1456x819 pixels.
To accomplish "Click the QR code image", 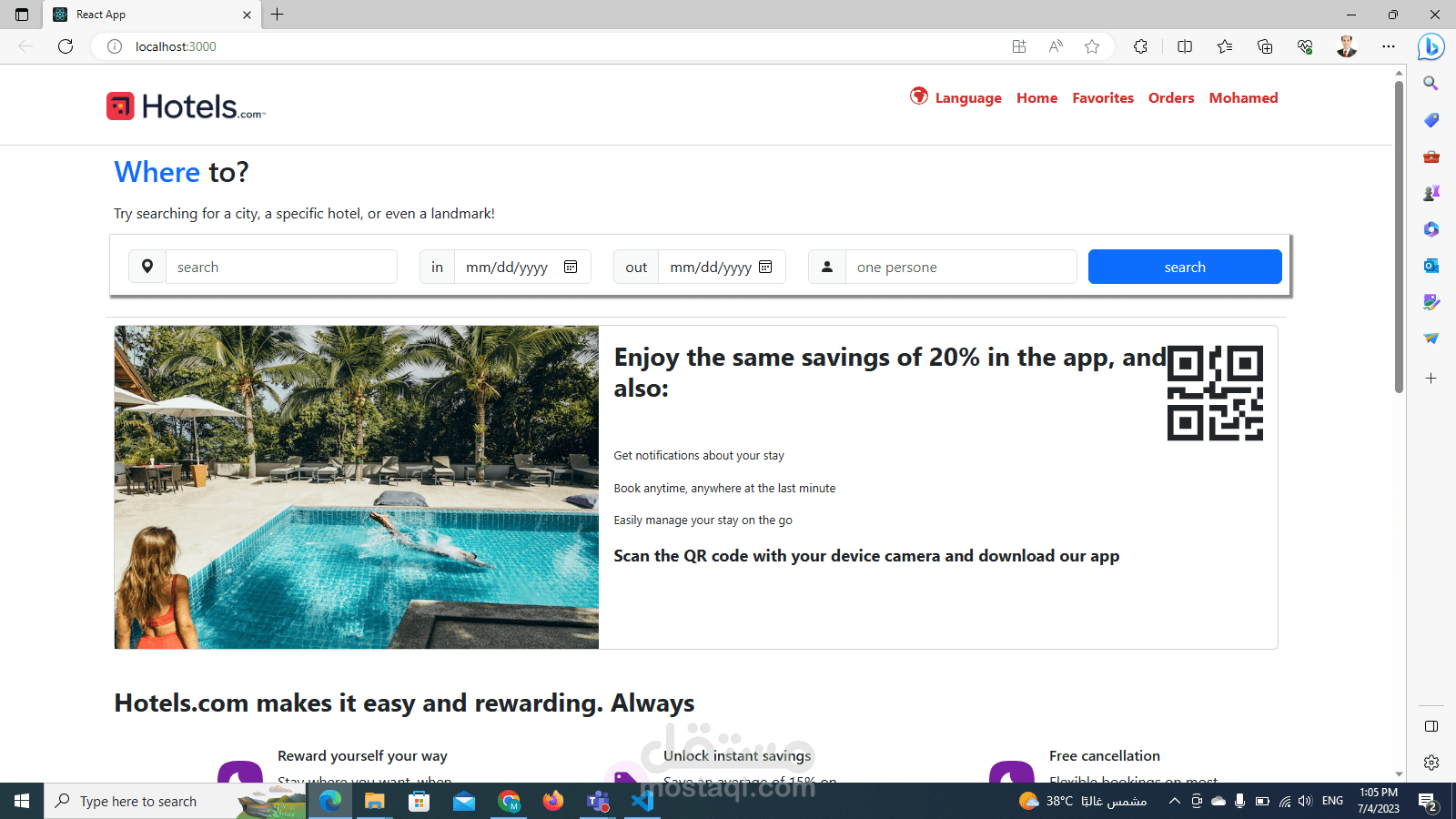I will point(1215,393).
